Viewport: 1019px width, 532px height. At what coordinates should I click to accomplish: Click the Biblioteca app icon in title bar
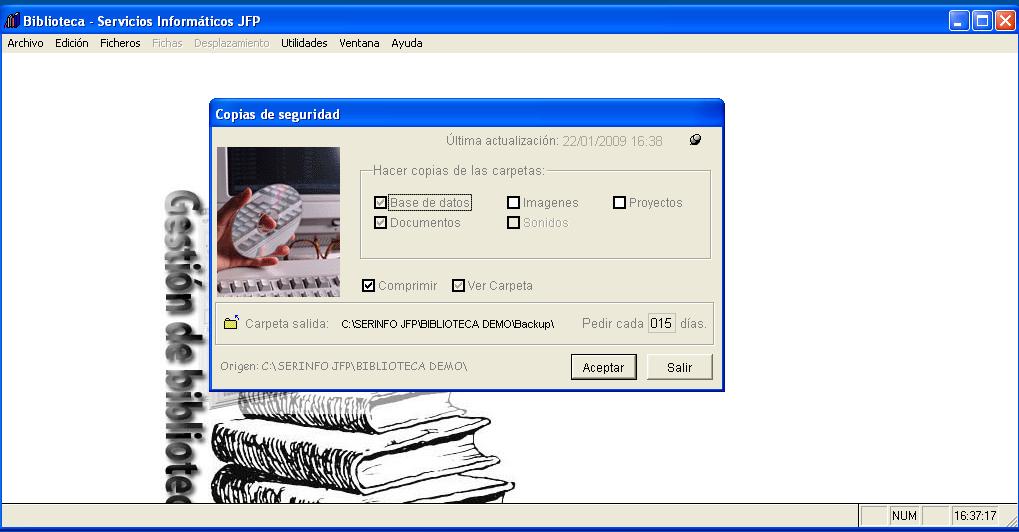pos(12,21)
